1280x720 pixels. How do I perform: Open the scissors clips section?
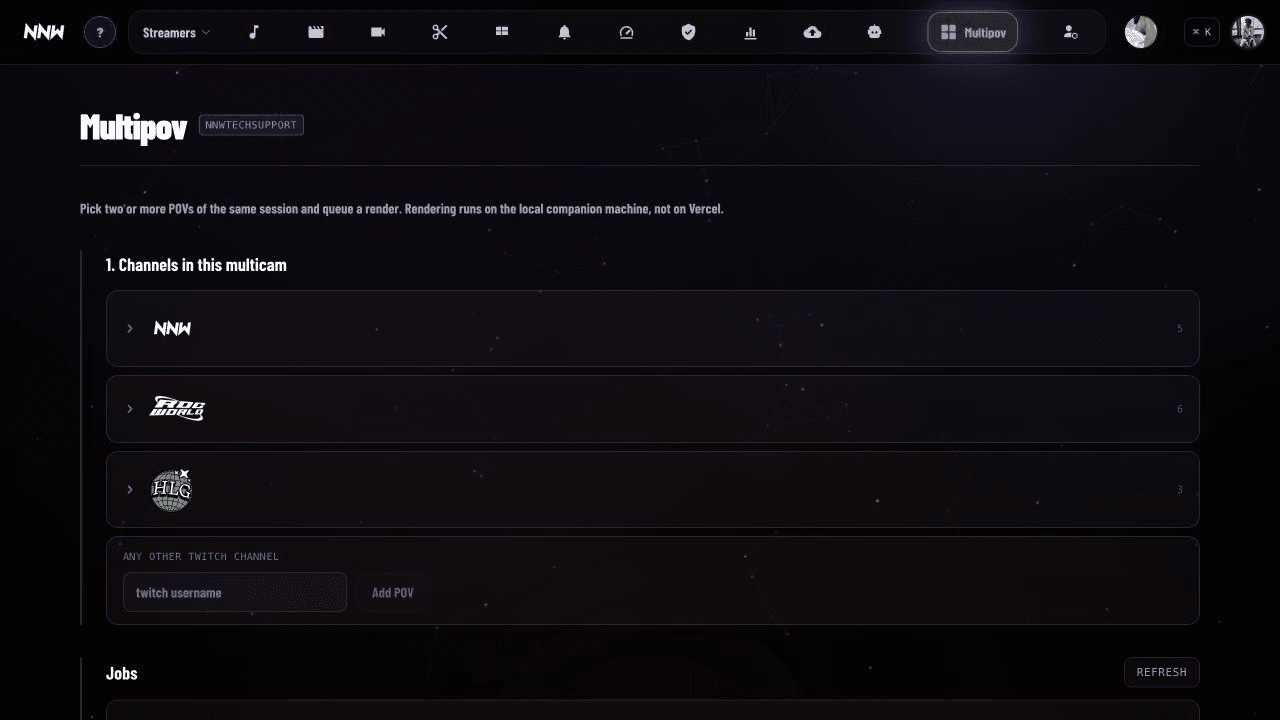tap(440, 32)
